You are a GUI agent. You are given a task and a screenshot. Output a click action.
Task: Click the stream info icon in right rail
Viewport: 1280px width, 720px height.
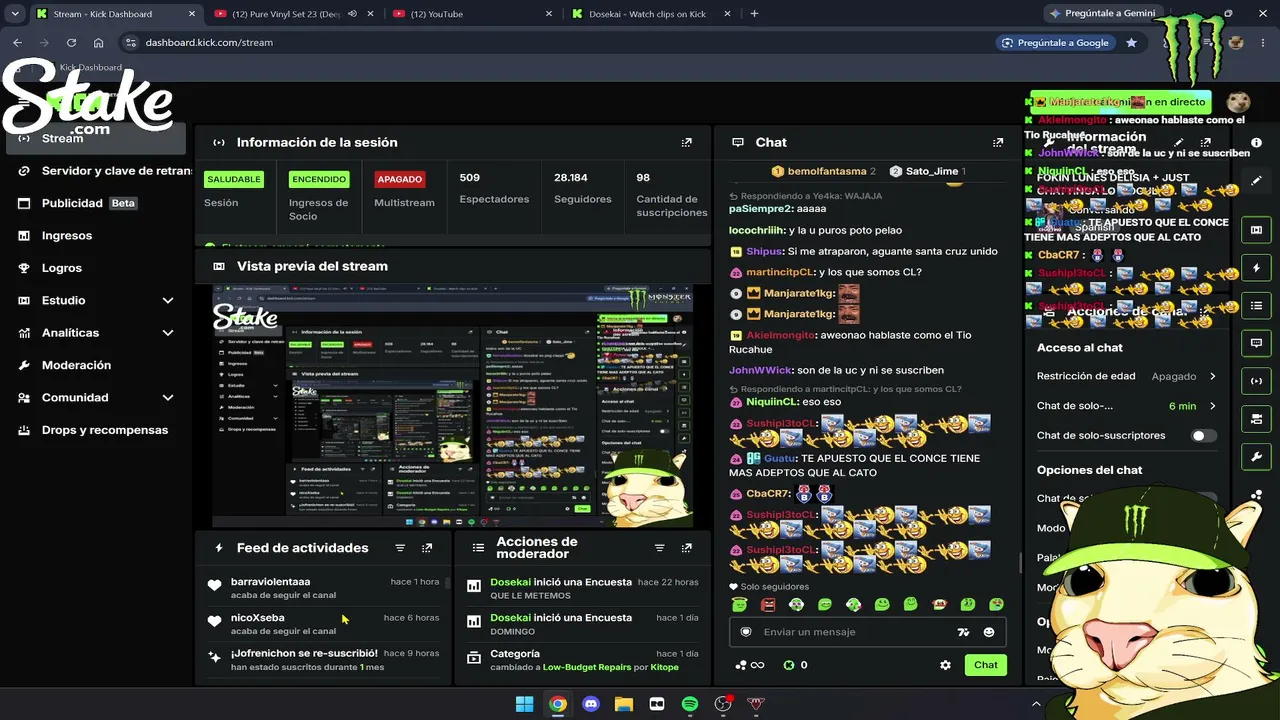[1256, 143]
